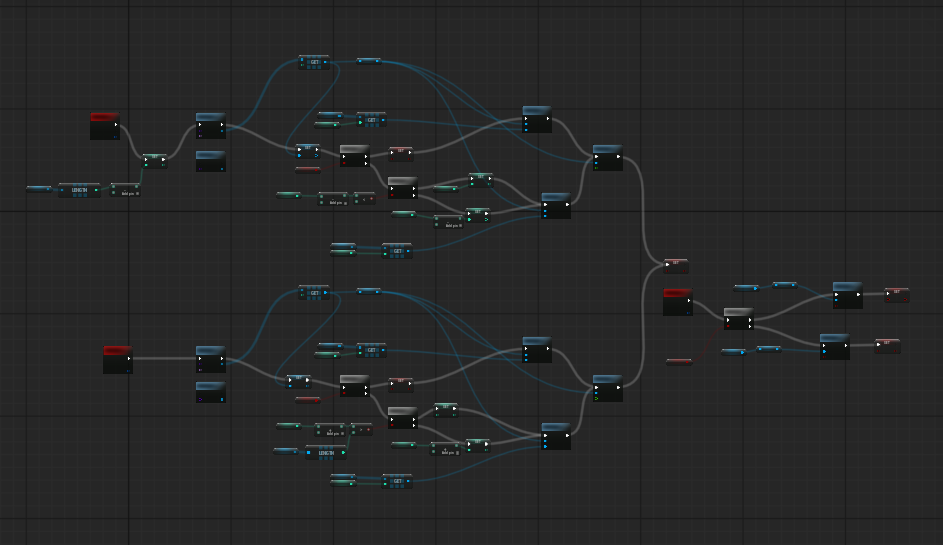
Task: Select the red SET node where both graphs merge
Action: [675, 263]
